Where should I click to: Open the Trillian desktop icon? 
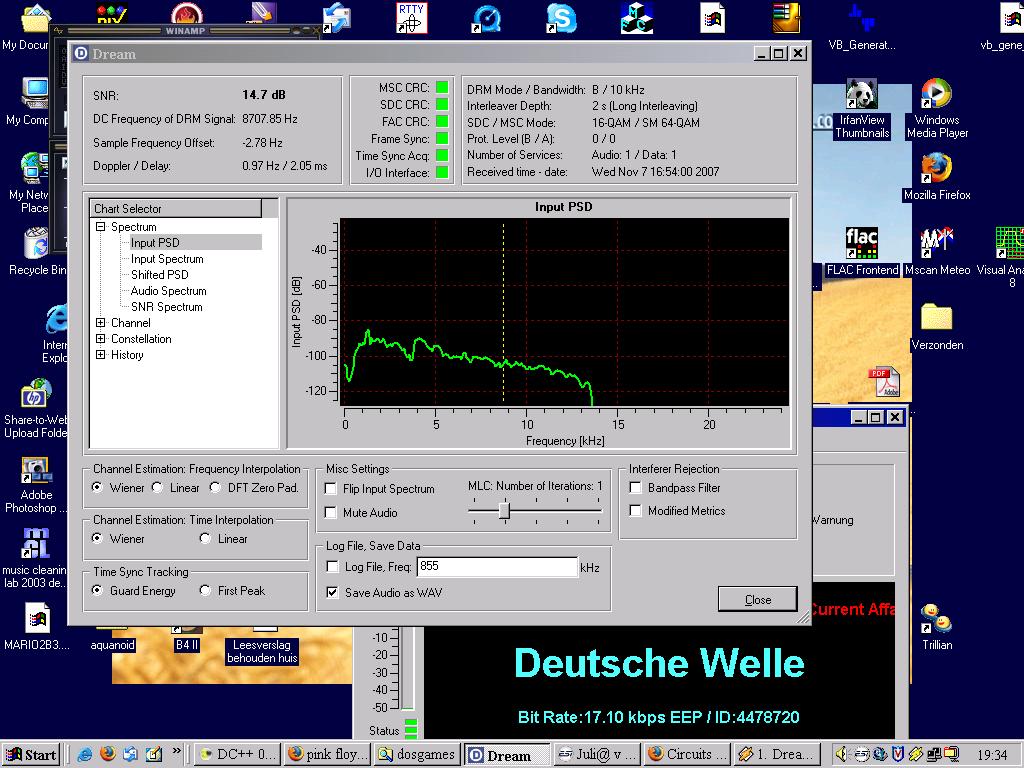click(937, 620)
